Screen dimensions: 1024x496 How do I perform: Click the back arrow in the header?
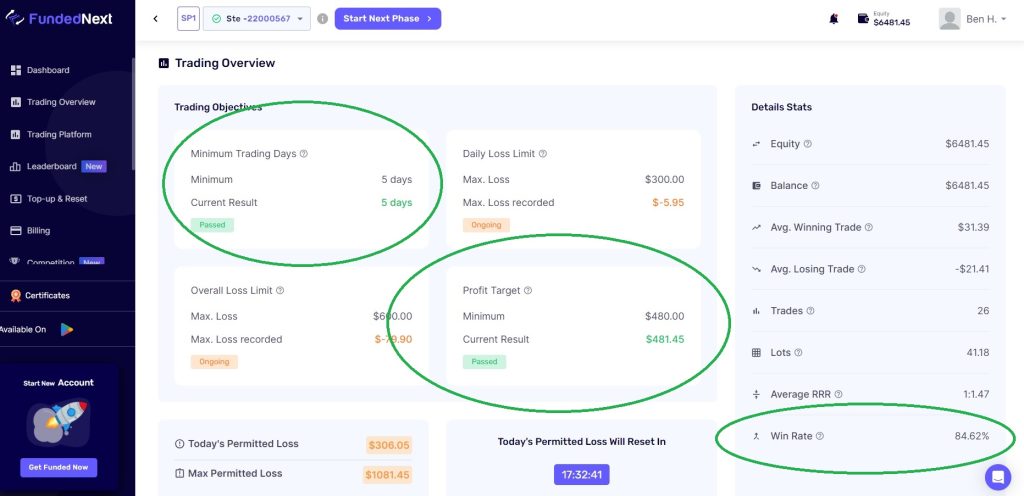156,19
